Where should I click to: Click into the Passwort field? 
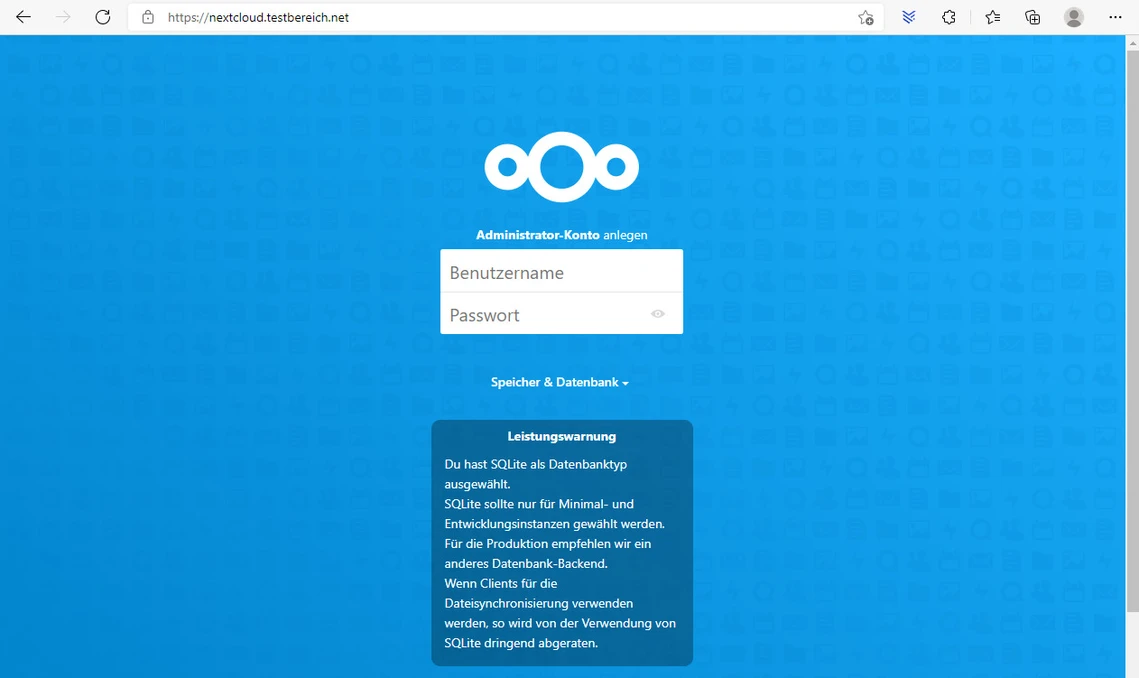(x=540, y=315)
